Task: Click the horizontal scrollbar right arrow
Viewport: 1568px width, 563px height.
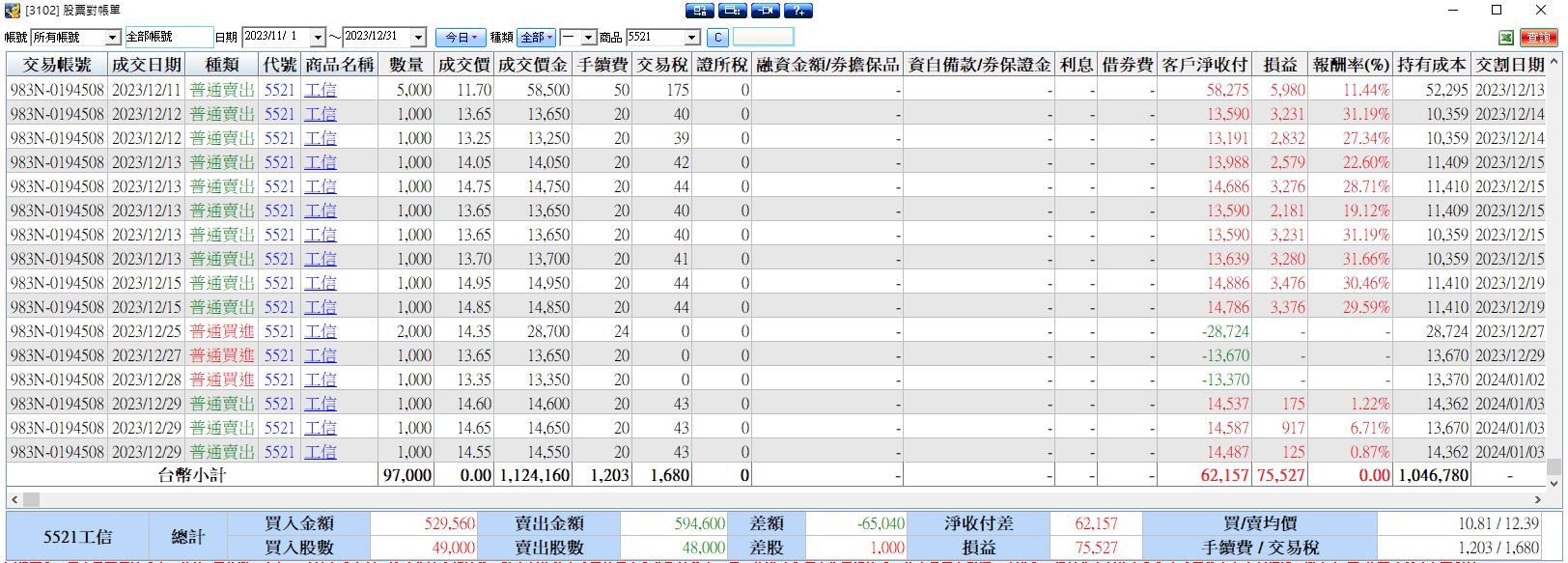Action: point(1537,499)
